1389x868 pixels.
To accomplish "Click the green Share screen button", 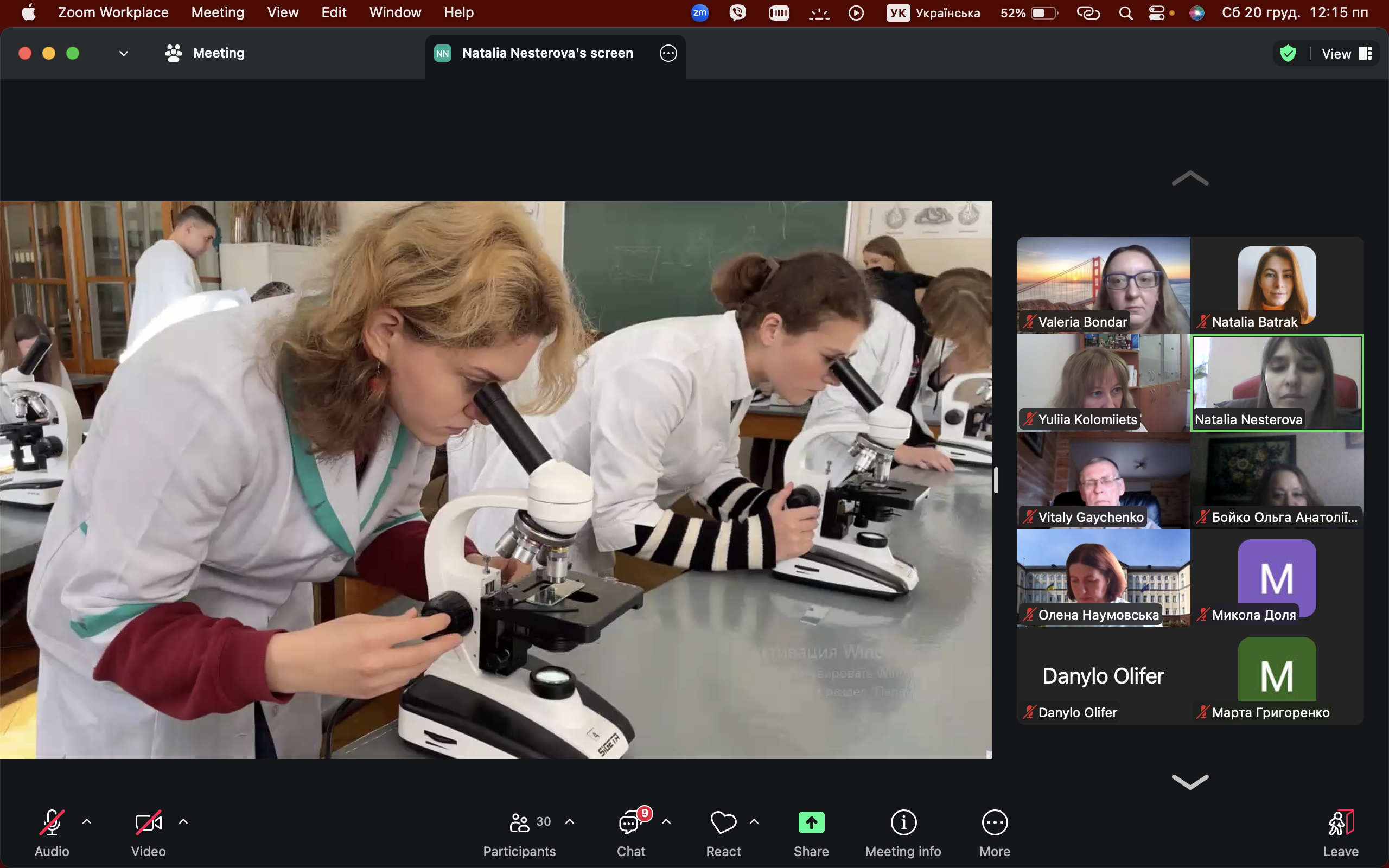I will [x=811, y=822].
